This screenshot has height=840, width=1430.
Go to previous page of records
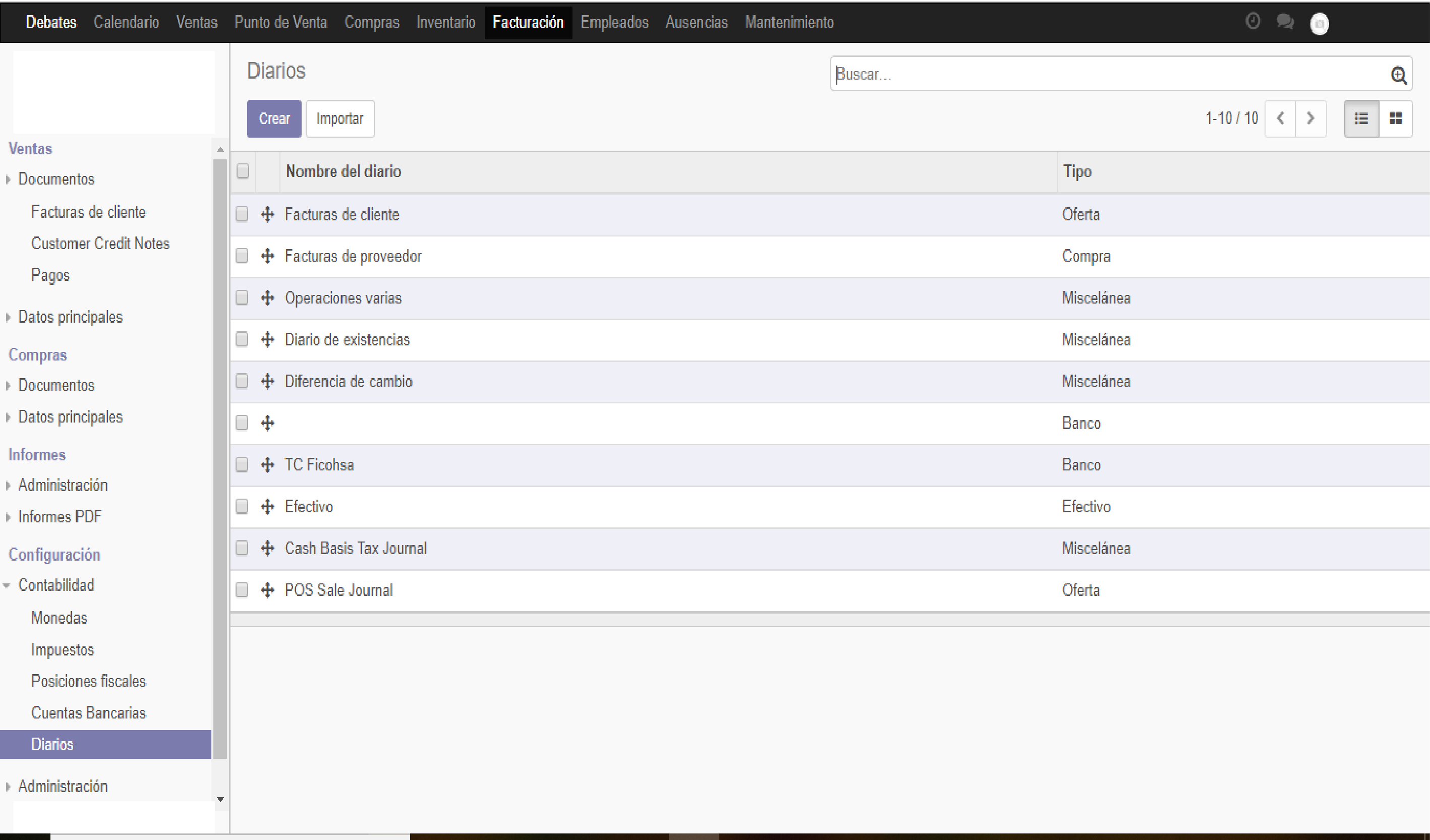(x=1280, y=118)
